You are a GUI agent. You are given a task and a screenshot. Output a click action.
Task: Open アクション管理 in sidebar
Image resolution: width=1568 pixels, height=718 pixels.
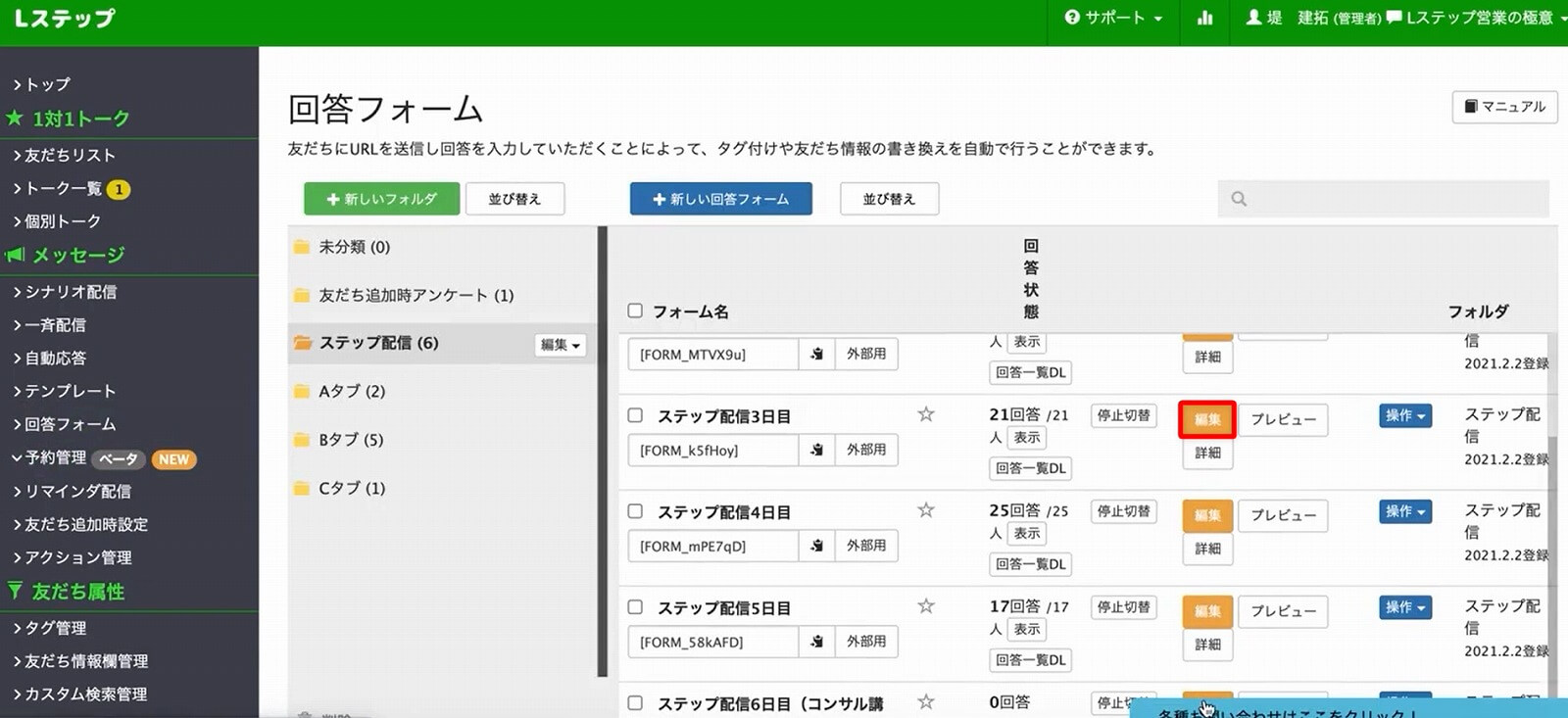pyautogui.click(x=72, y=557)
